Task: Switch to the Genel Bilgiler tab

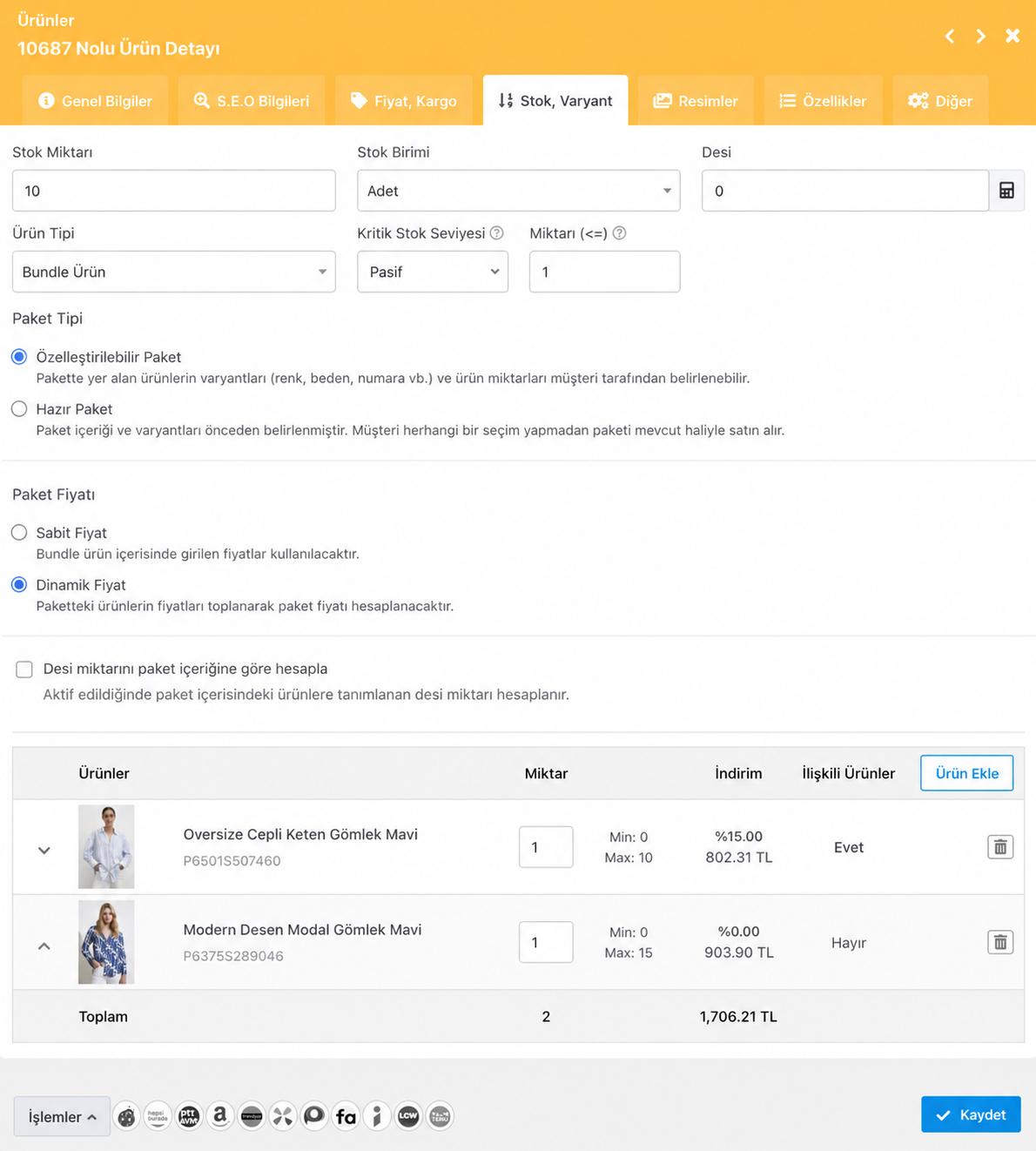Action: (96, 101)
